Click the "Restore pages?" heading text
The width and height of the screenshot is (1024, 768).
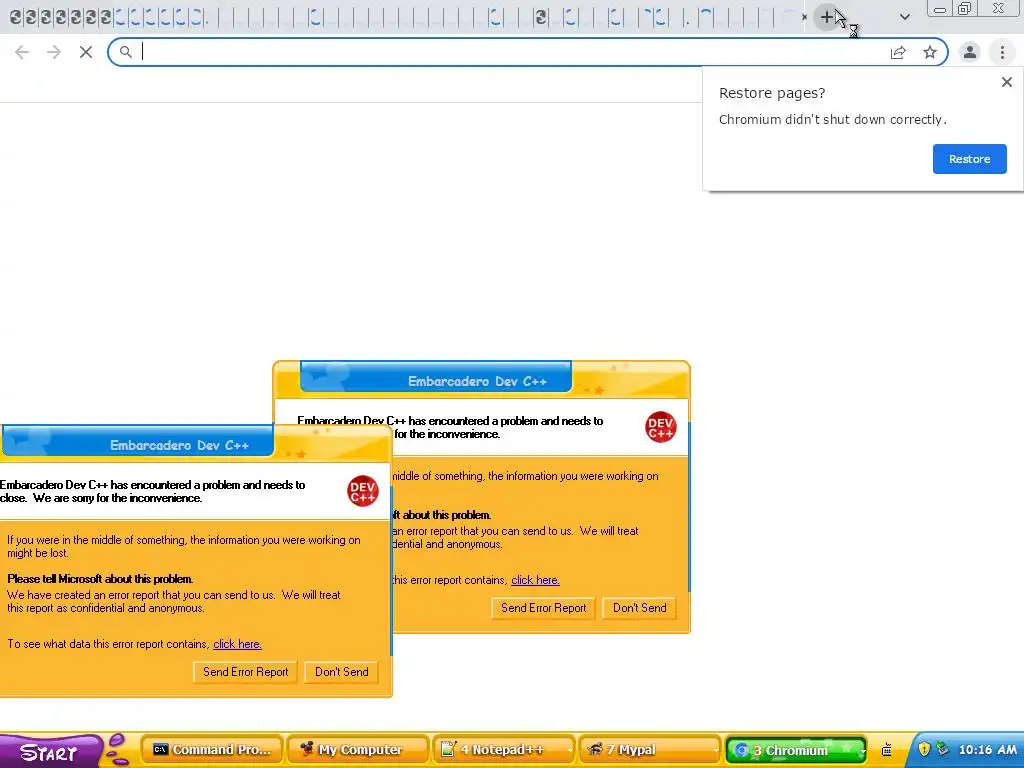coord(772,93)
